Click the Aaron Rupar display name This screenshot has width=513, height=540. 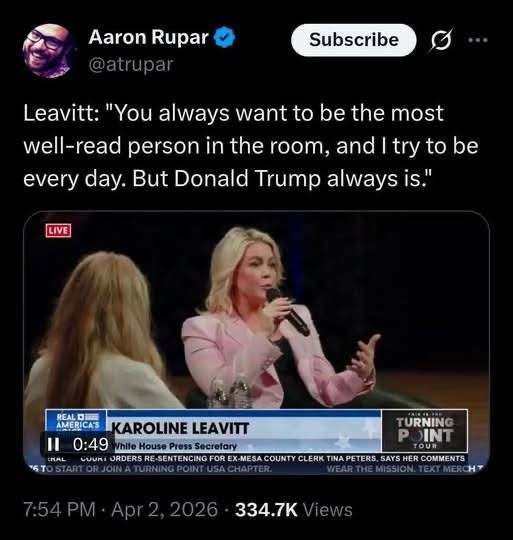coord(148,37)
